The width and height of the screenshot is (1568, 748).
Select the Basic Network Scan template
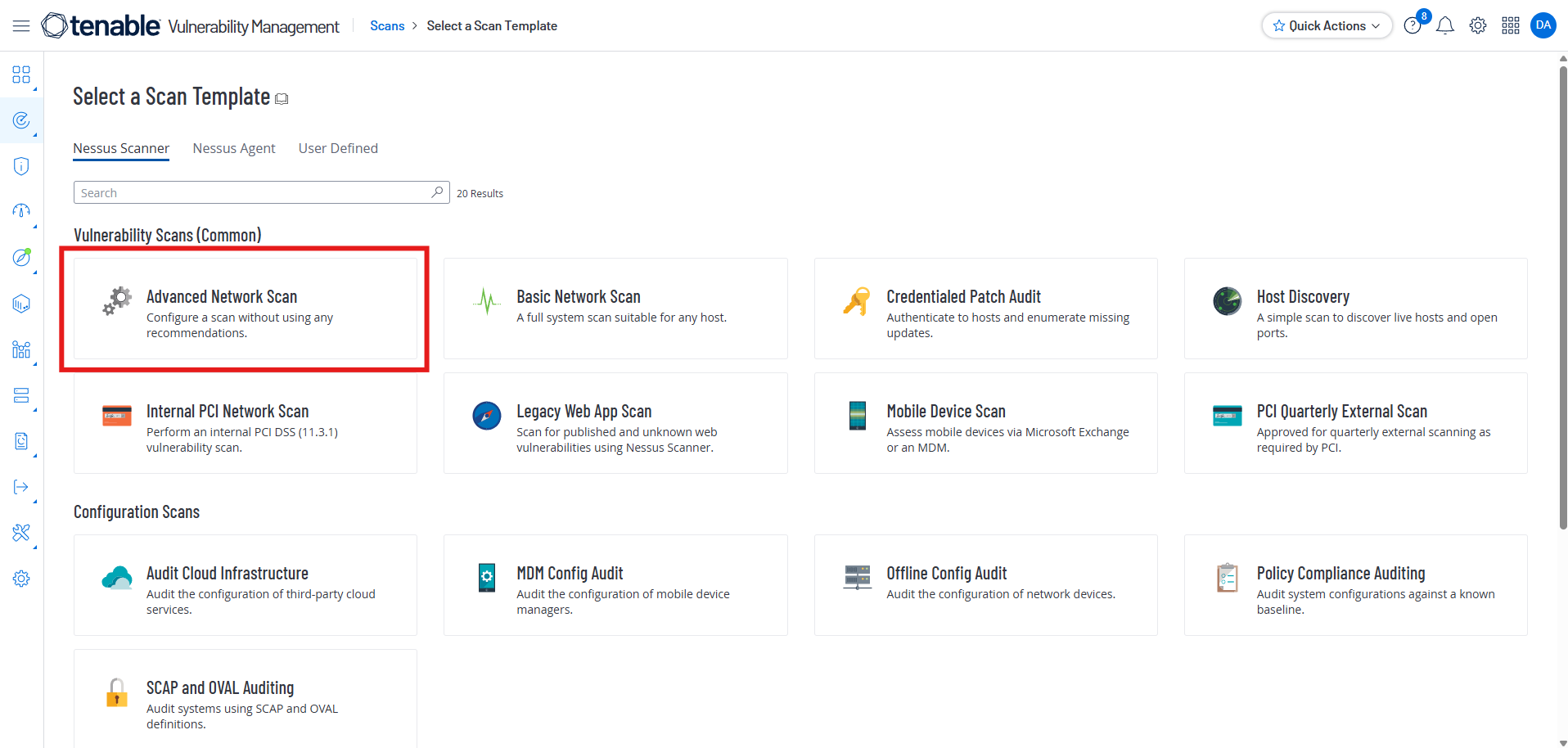click(x=615, y=309)
